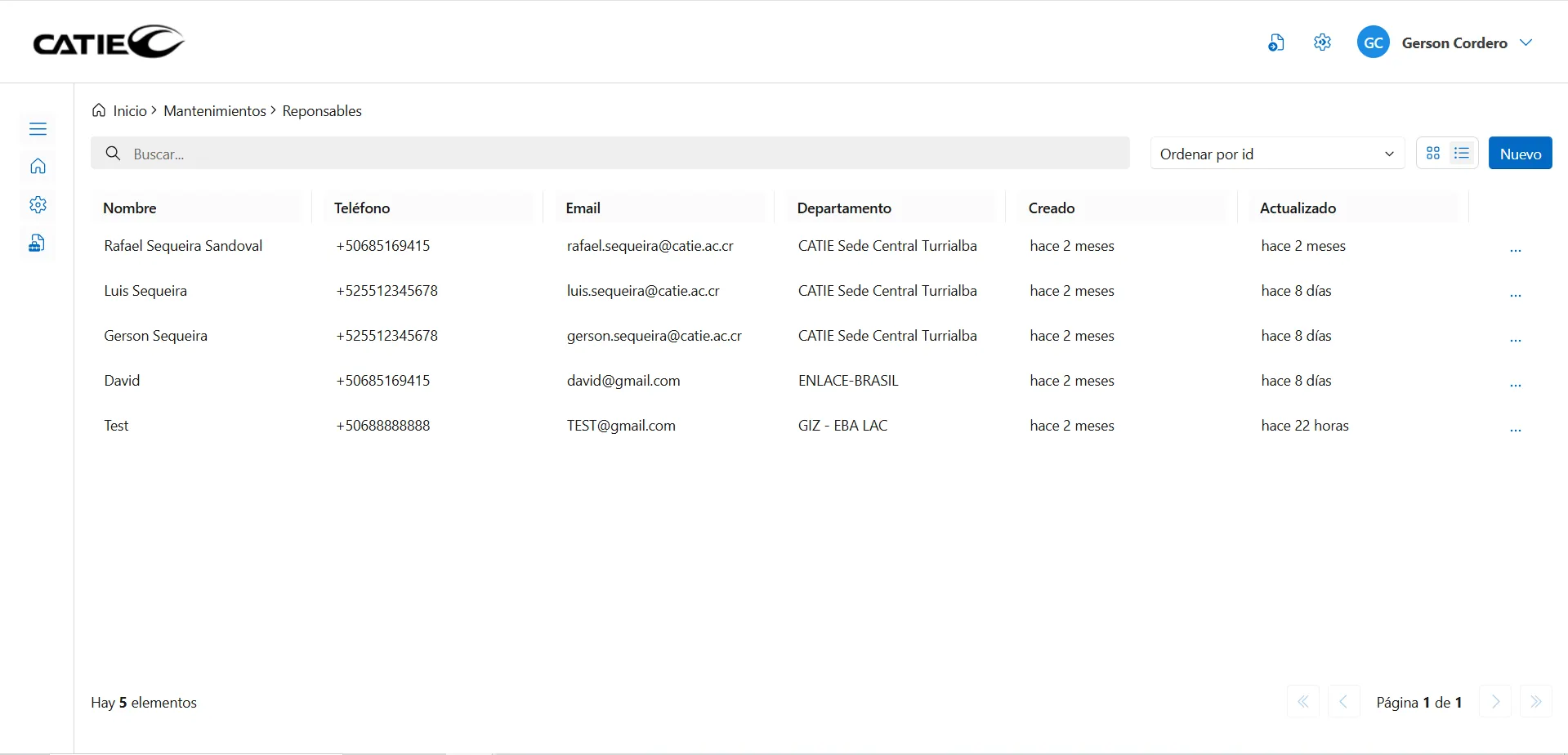Expand the Gerson Cordero user menu
Screen dimensions: 1568x755
click(1526, 42)
